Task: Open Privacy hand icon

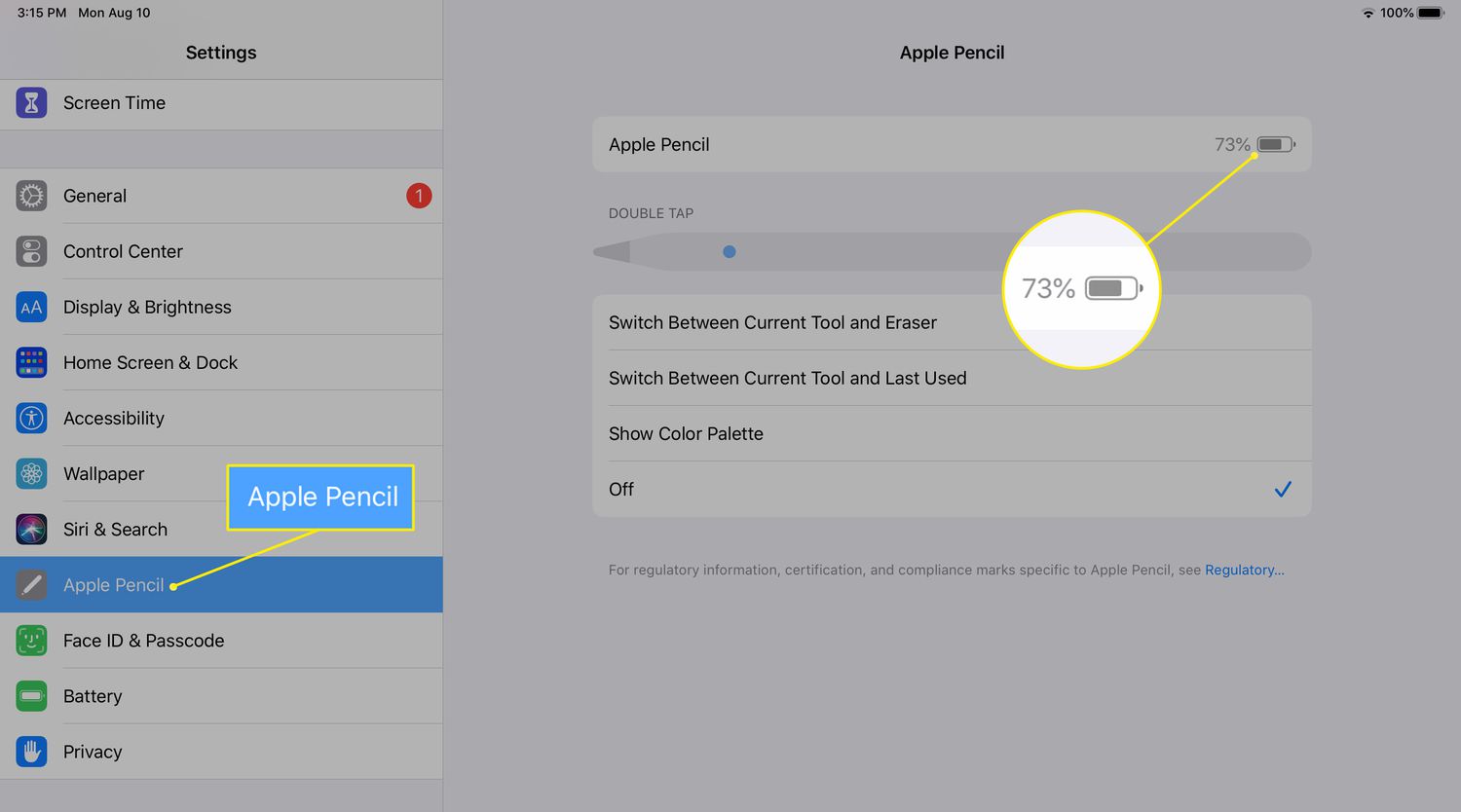Action: coord(31,752)
